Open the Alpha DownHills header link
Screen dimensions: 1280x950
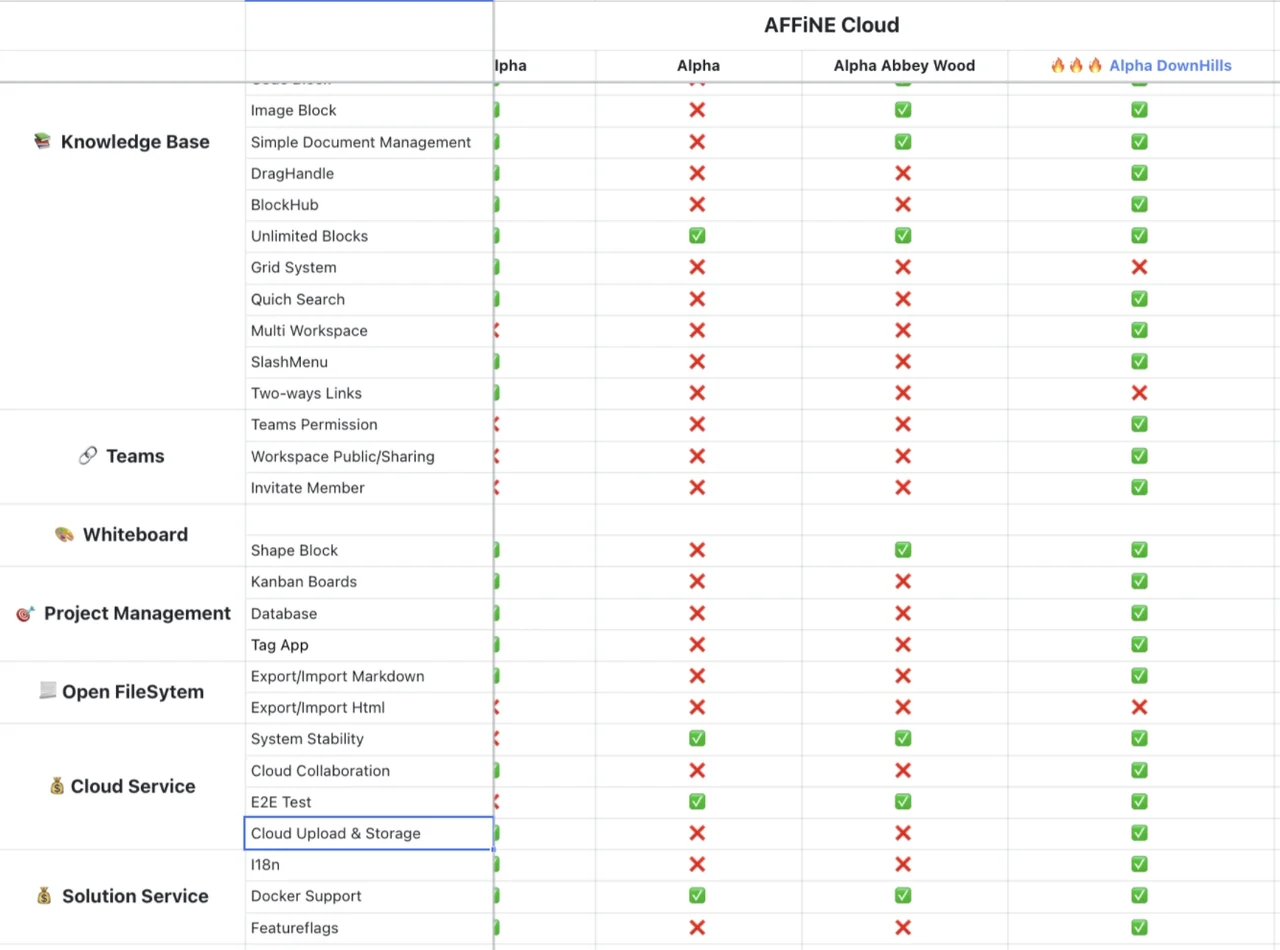pyautogui.click(x=1170, y=66)
